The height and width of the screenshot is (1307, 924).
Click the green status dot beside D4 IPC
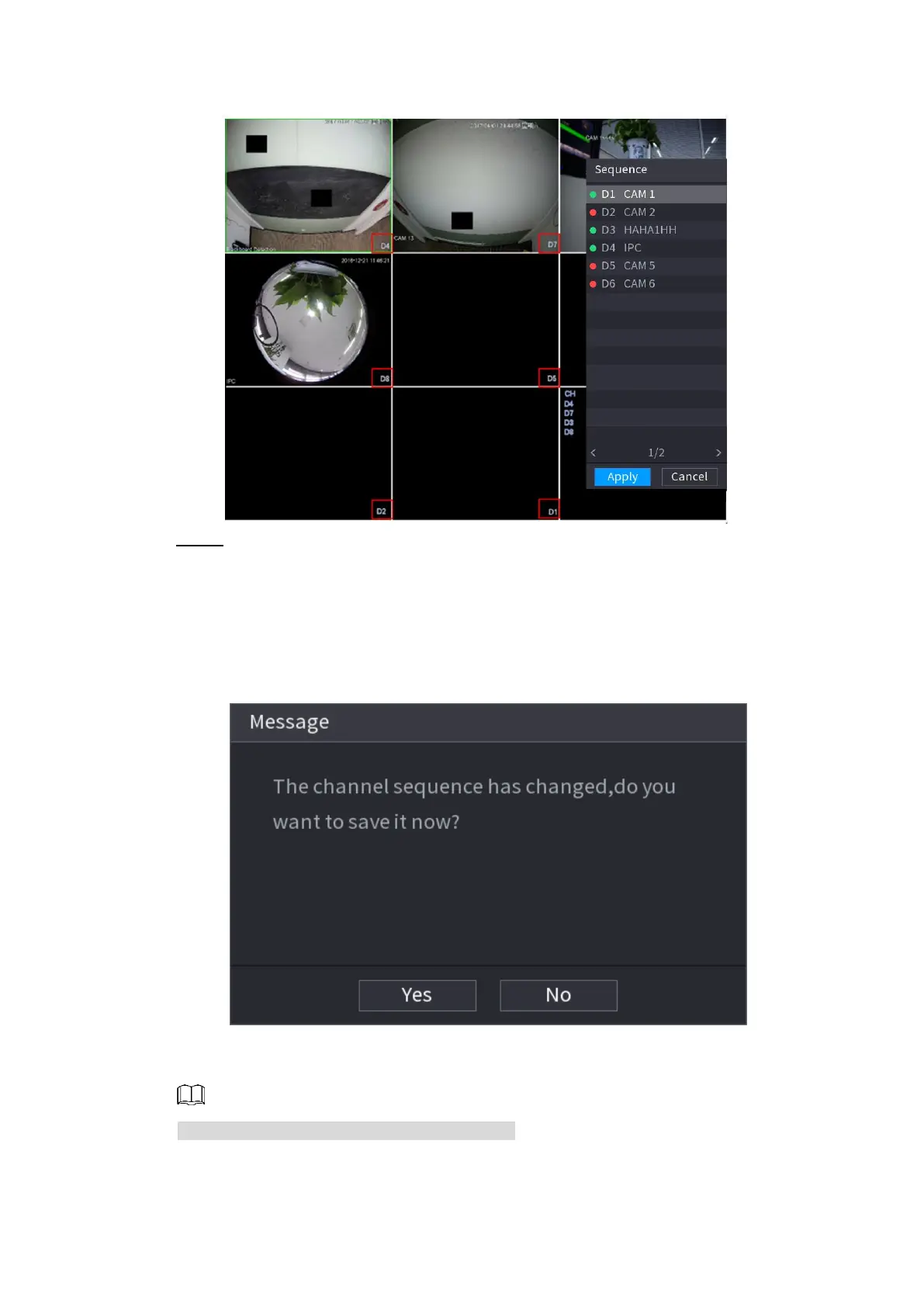593,248
